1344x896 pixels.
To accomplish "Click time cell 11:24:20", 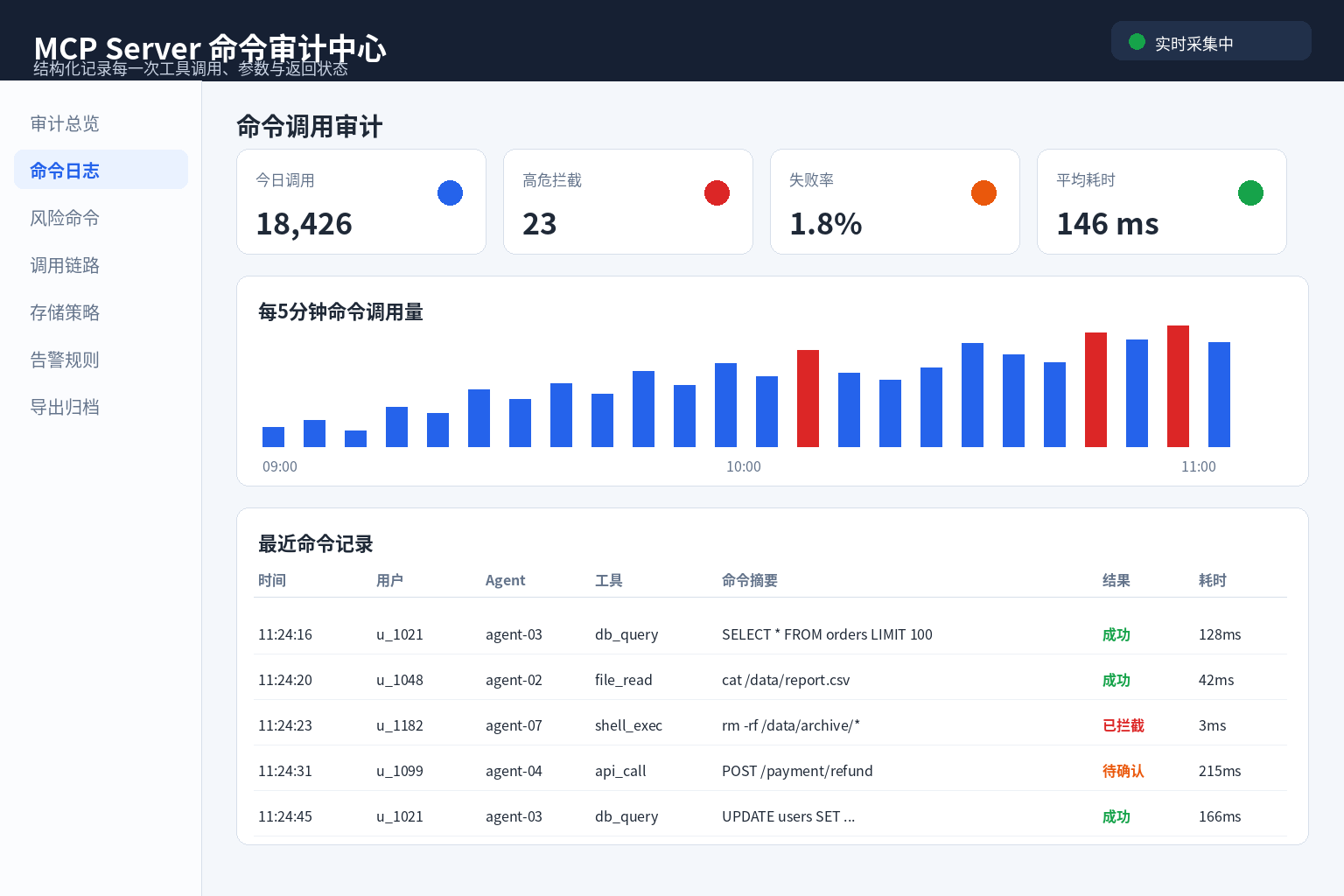I will 285,680.
